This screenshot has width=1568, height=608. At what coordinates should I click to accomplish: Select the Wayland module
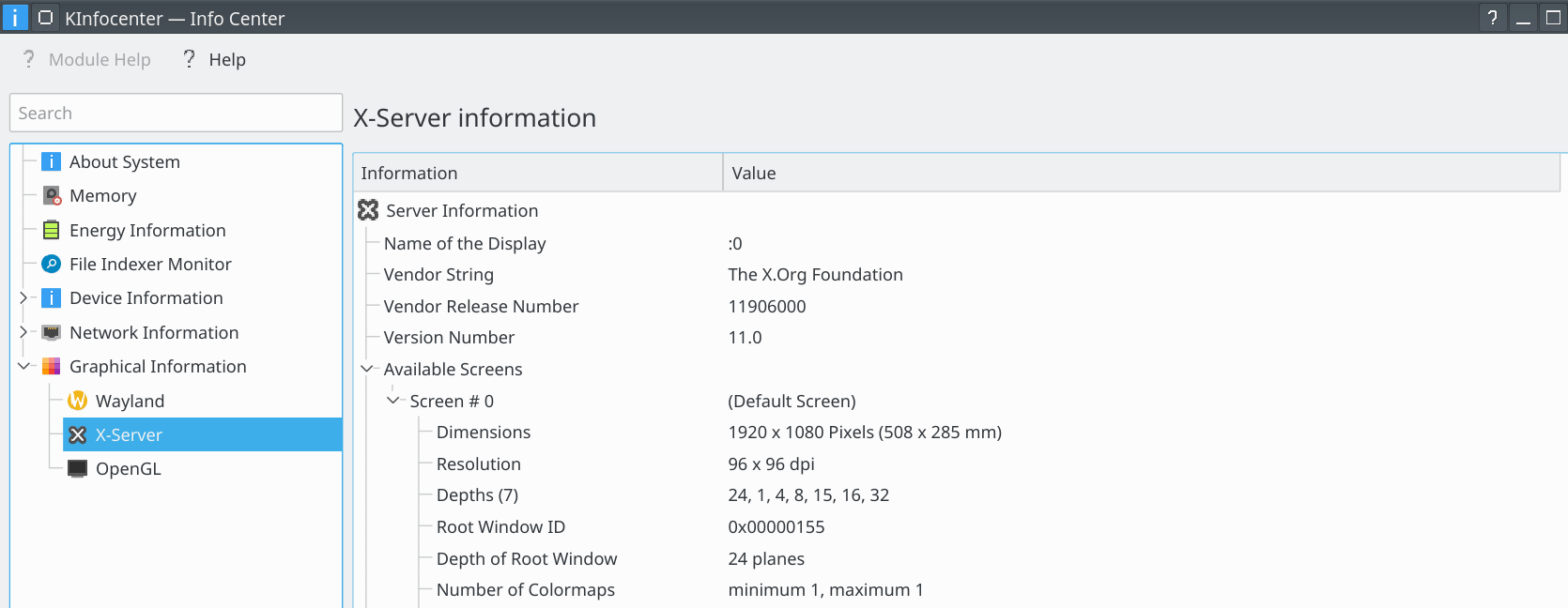tap(130, 402)
